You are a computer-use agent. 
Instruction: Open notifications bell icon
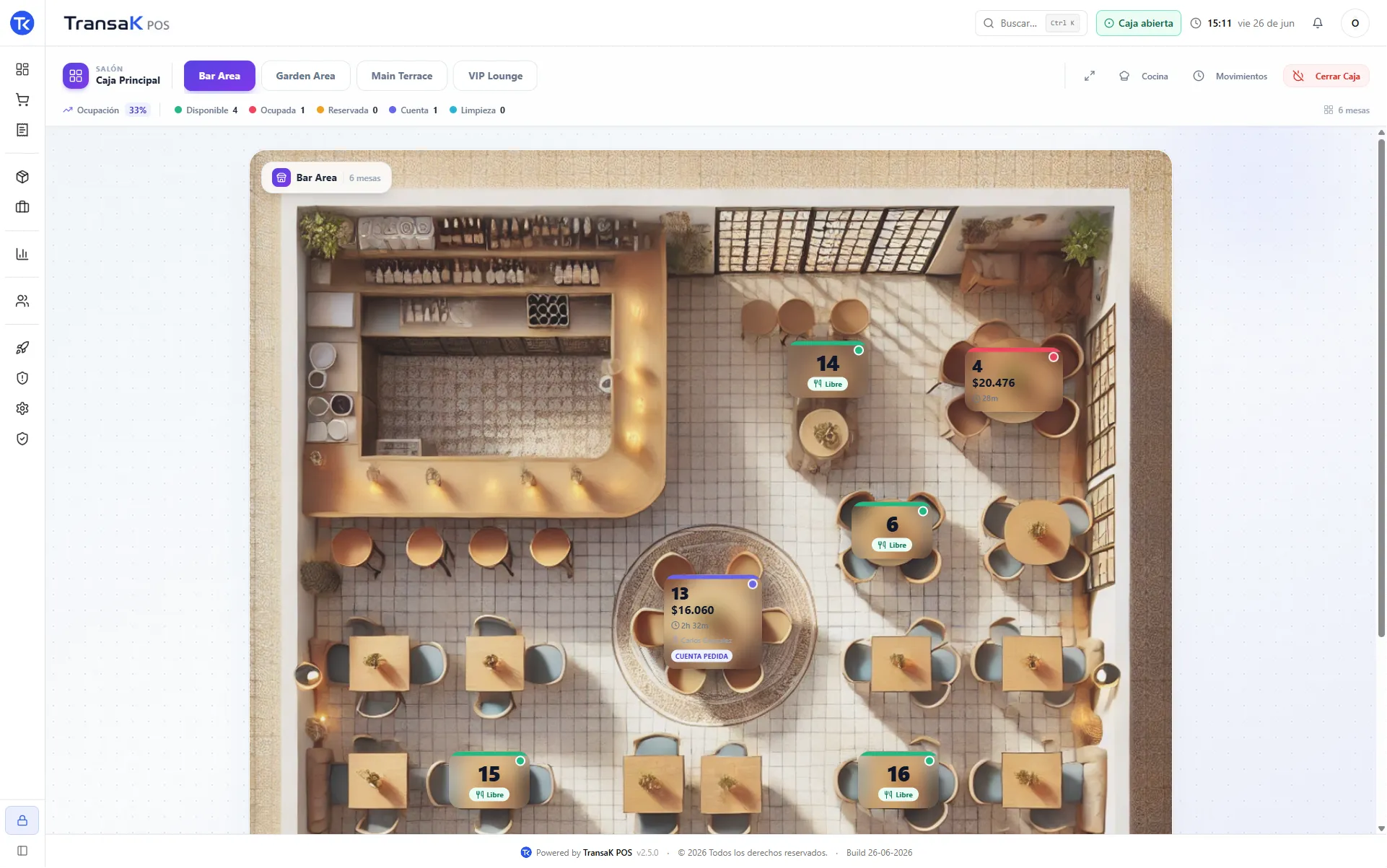1318,23
